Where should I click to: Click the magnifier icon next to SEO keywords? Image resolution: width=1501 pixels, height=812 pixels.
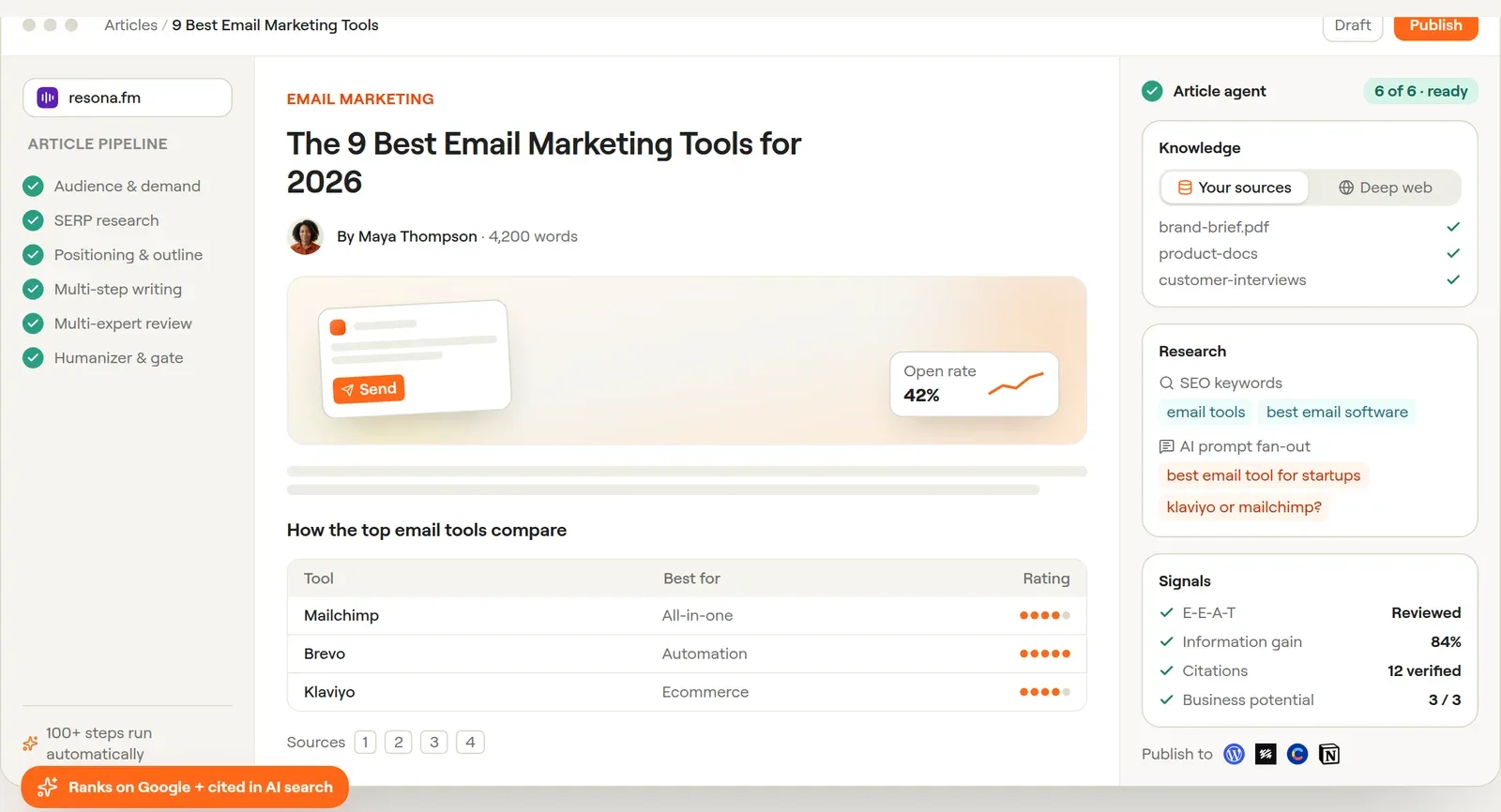pos(1166,383)
